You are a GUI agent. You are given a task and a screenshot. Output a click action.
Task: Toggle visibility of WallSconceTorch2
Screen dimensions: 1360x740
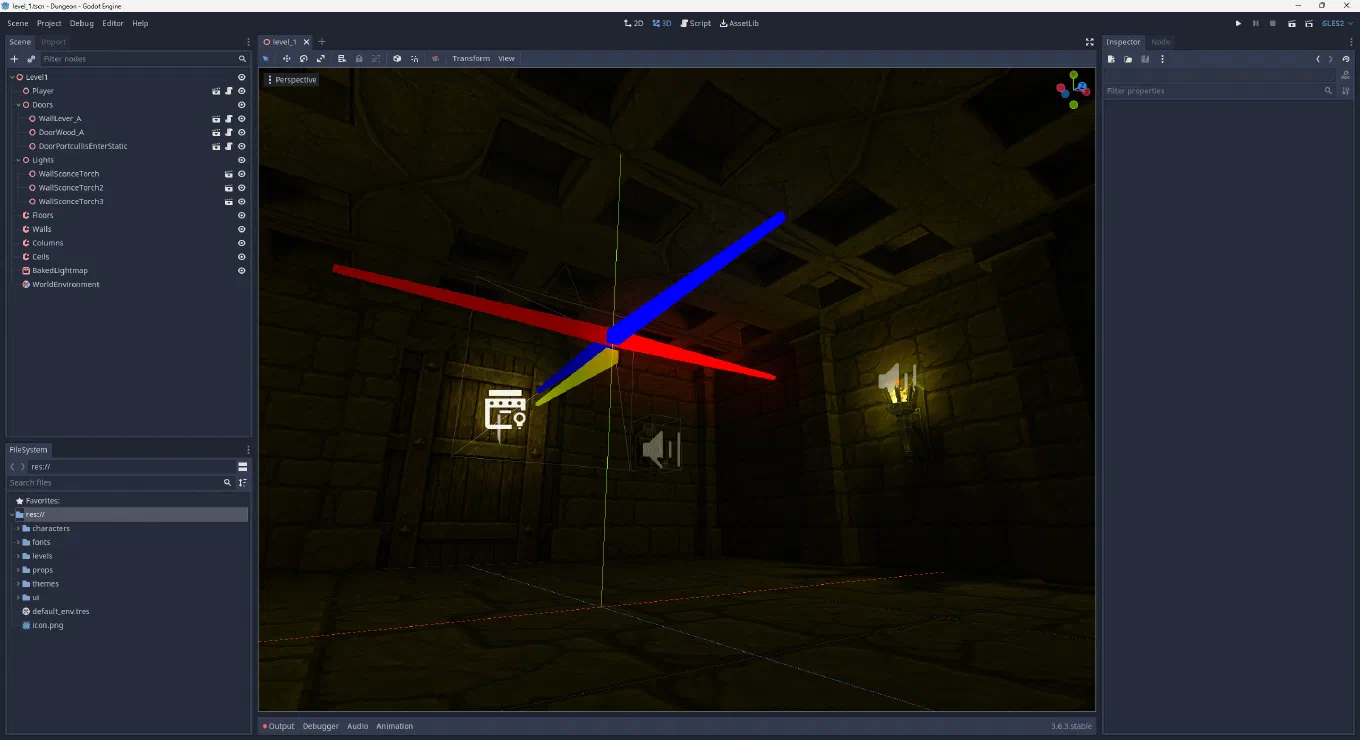pyautogui.click(x=241, y=188)
